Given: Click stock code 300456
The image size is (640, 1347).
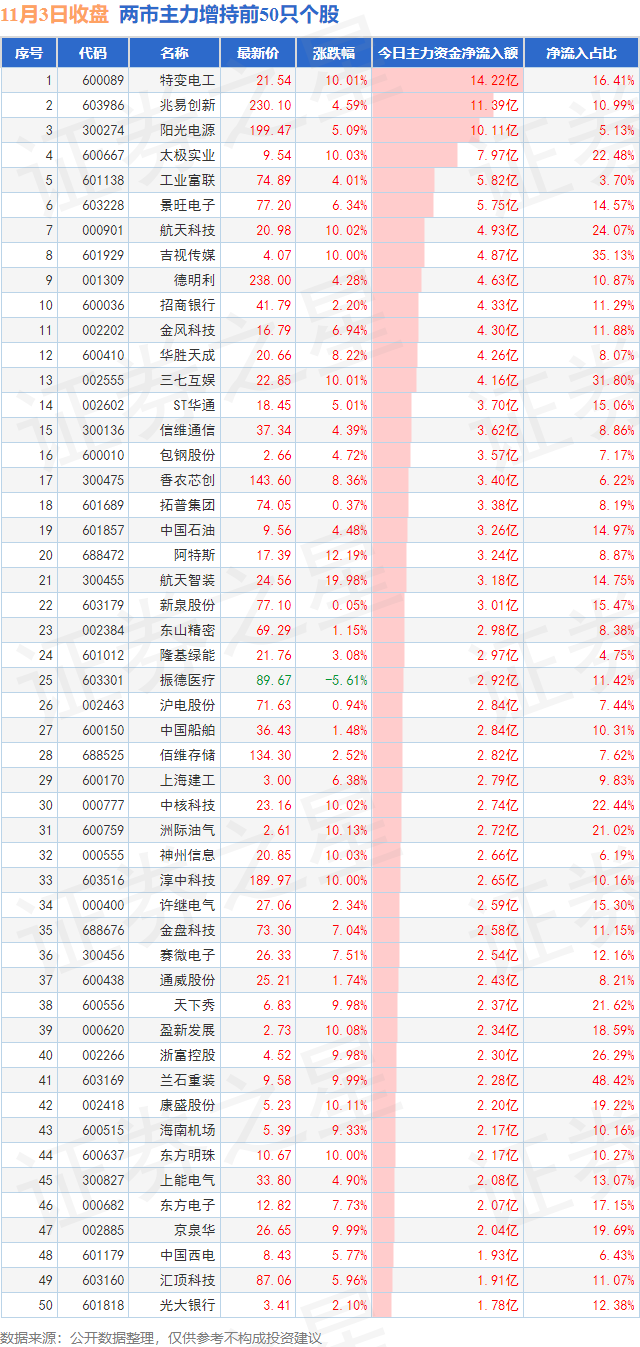Looking at the screenshot, I should click(x=104, y=955).
